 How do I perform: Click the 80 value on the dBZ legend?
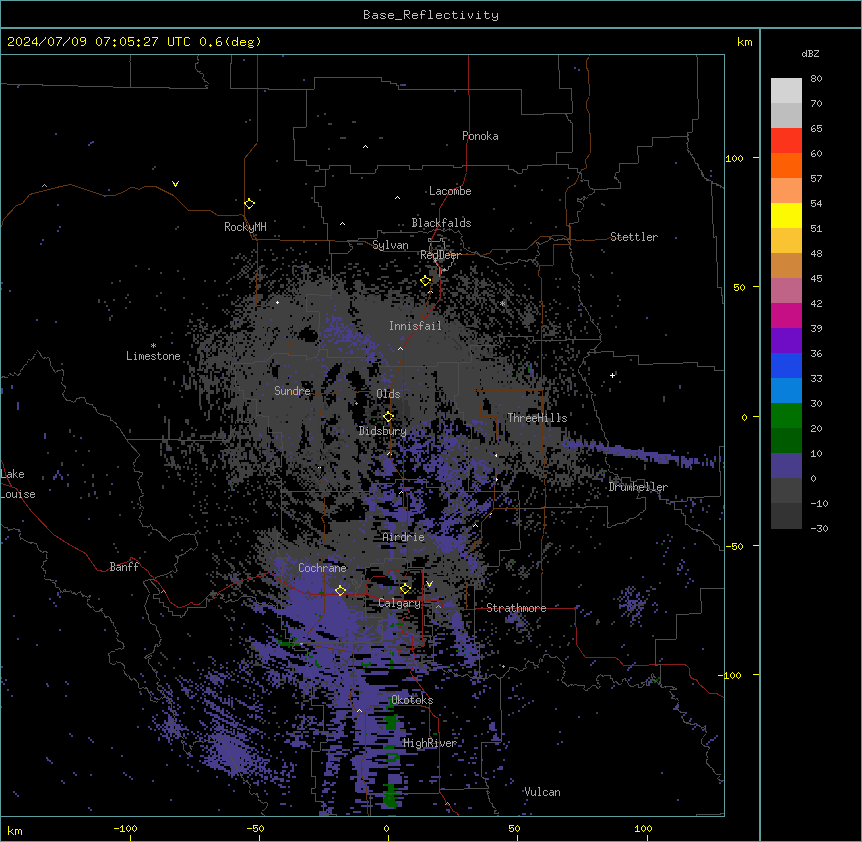pyautogui.click(x=816, y=79)
